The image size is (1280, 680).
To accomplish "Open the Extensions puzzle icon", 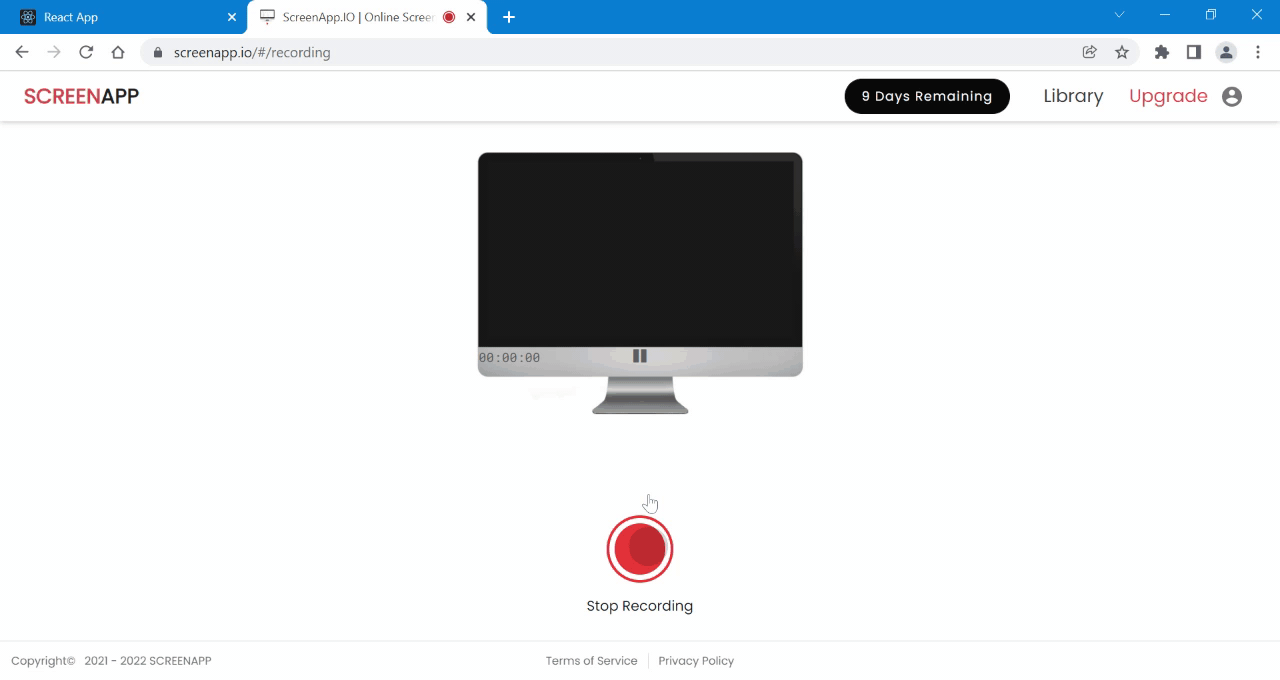I will click(x=1161, y=52).
